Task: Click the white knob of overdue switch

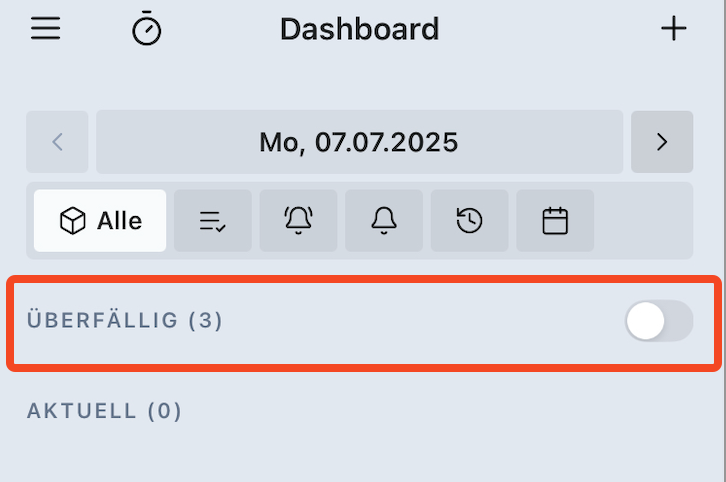Action: tap(645, 321)
